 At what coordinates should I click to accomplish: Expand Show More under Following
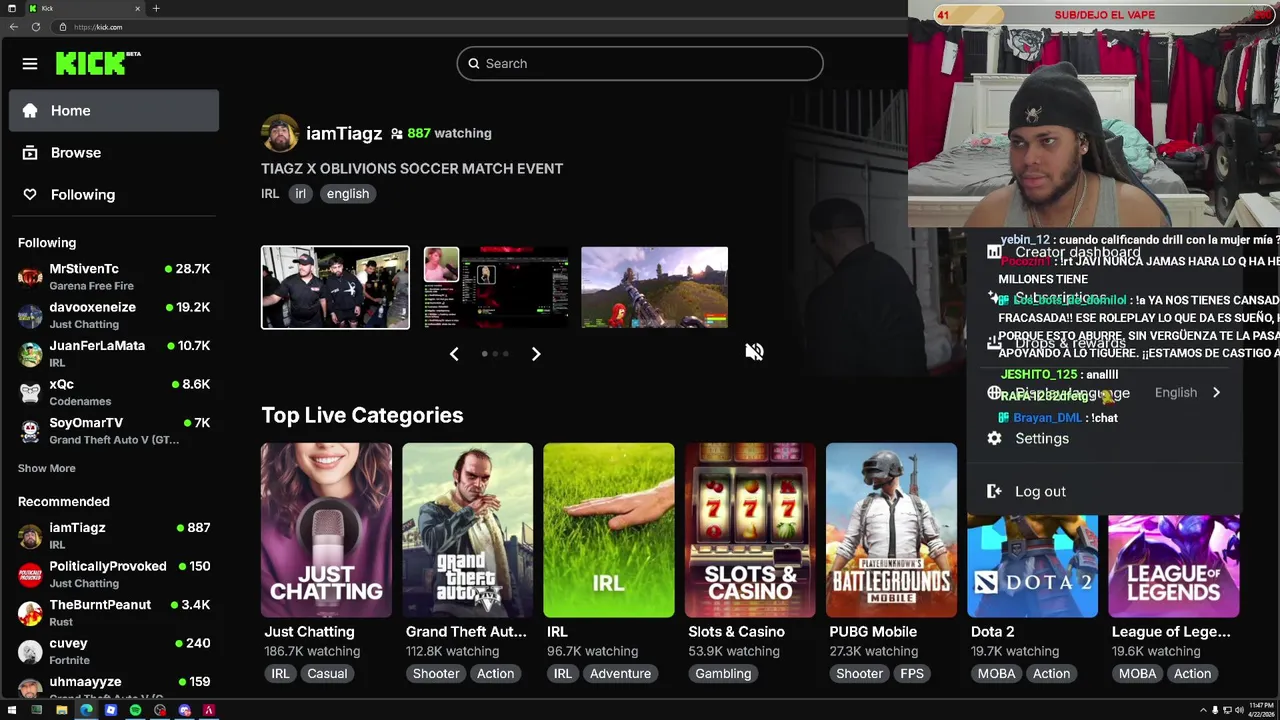point(46,468)
